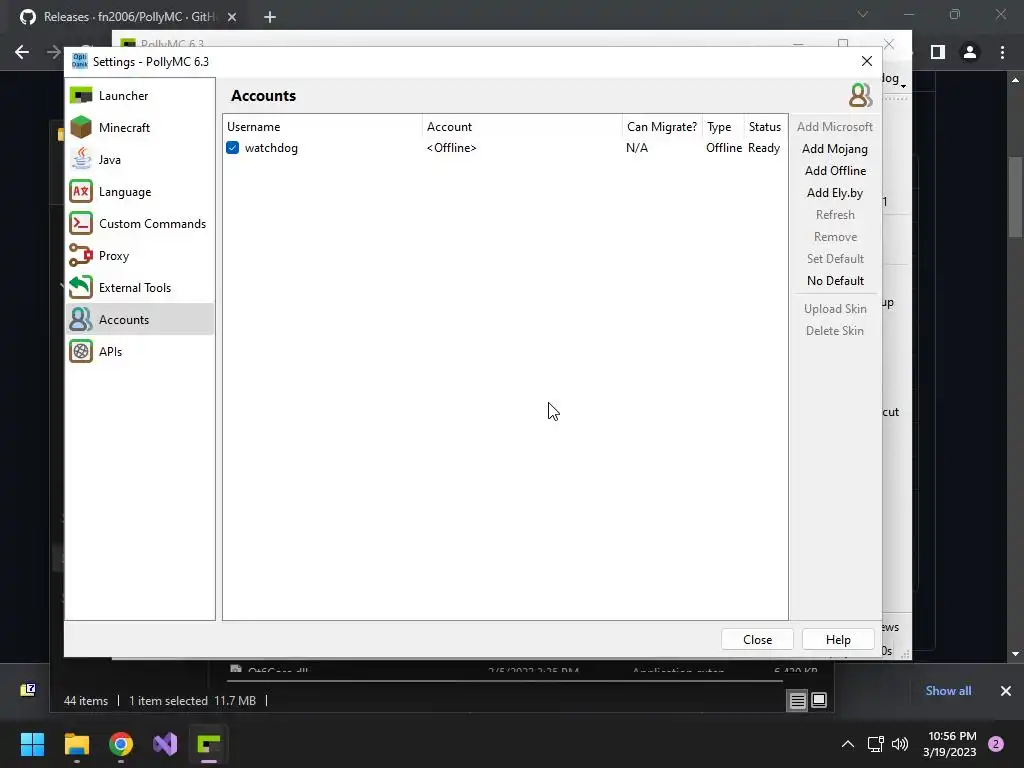Switch to PollyMC taskbar icon
This screenshot has height=768, width=1024.
pyautogui.click(x=209, y=744)
